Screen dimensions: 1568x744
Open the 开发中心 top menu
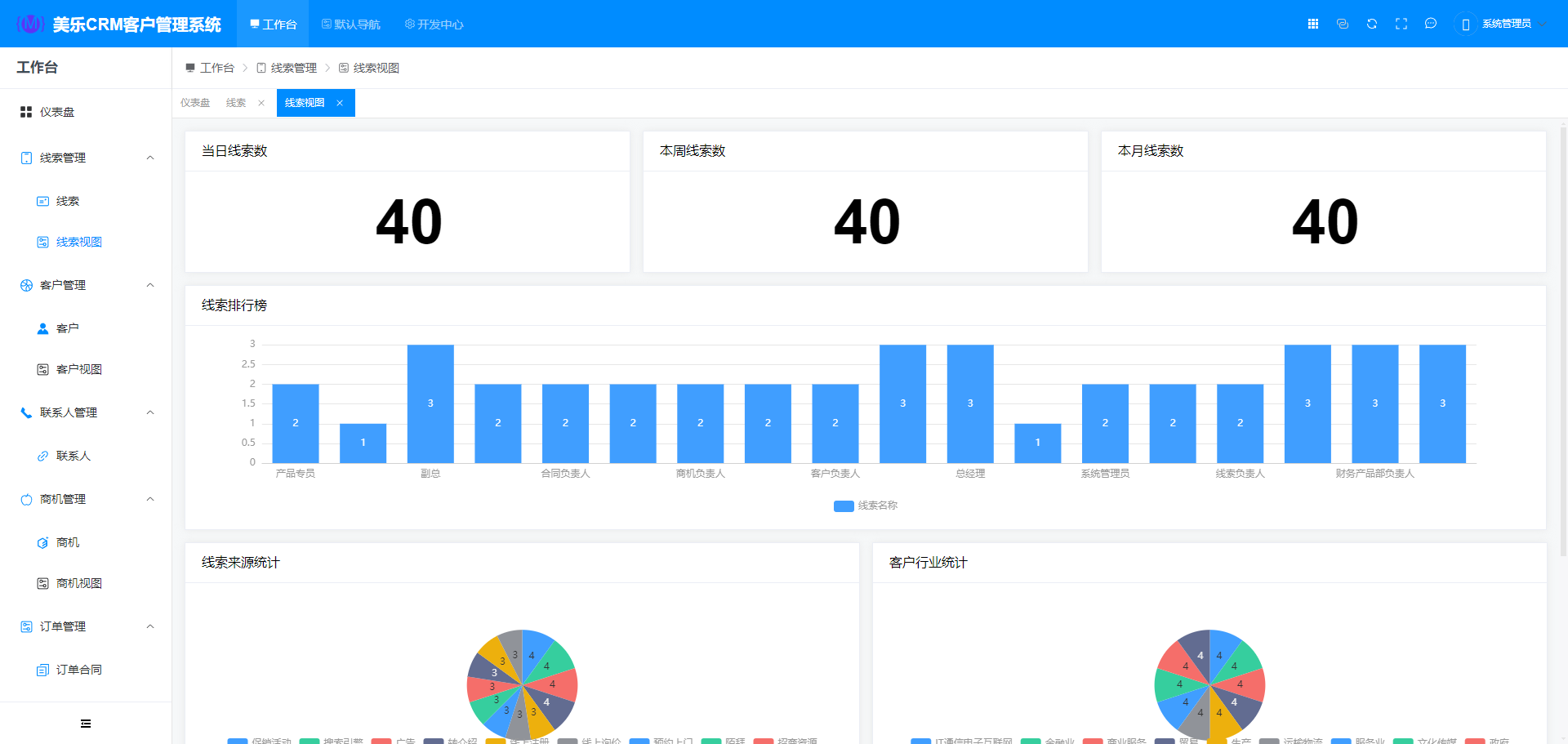tap(434, 25)
